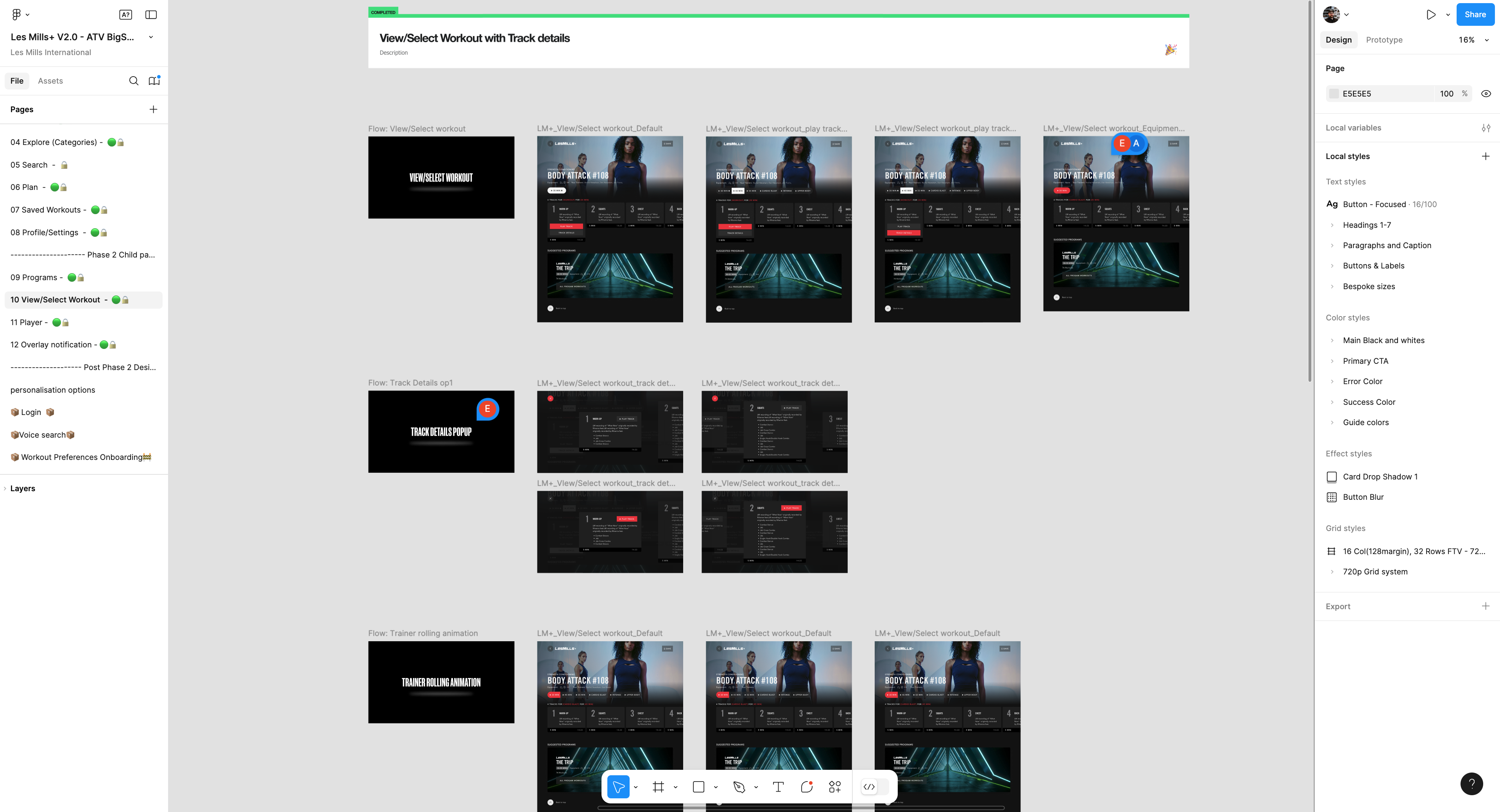Click the E5E5E5 page color swatch

[1334, 94]
